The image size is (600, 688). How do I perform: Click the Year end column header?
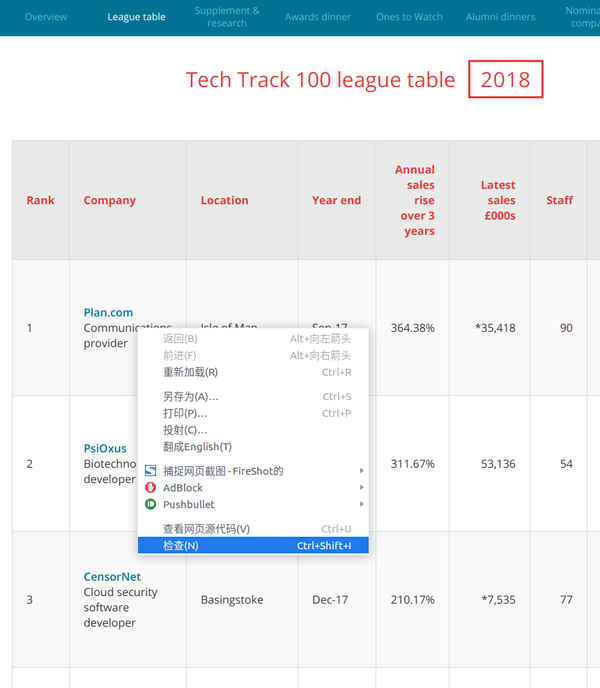[337, 201]
